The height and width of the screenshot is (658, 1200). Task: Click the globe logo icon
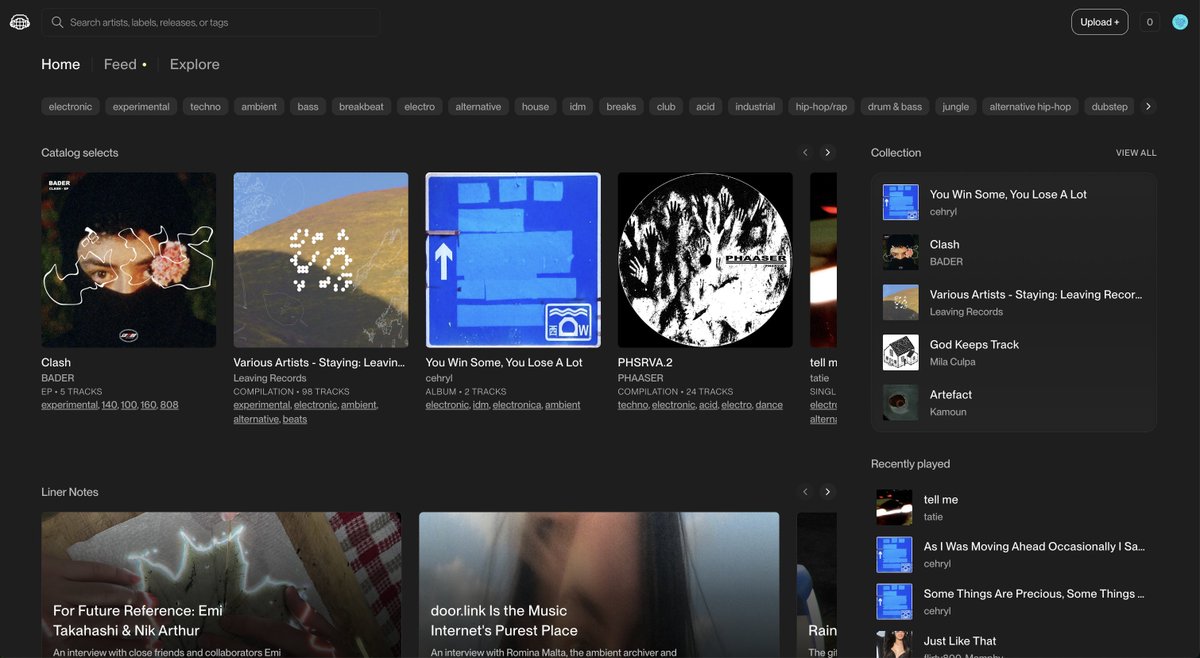(20, 22)
